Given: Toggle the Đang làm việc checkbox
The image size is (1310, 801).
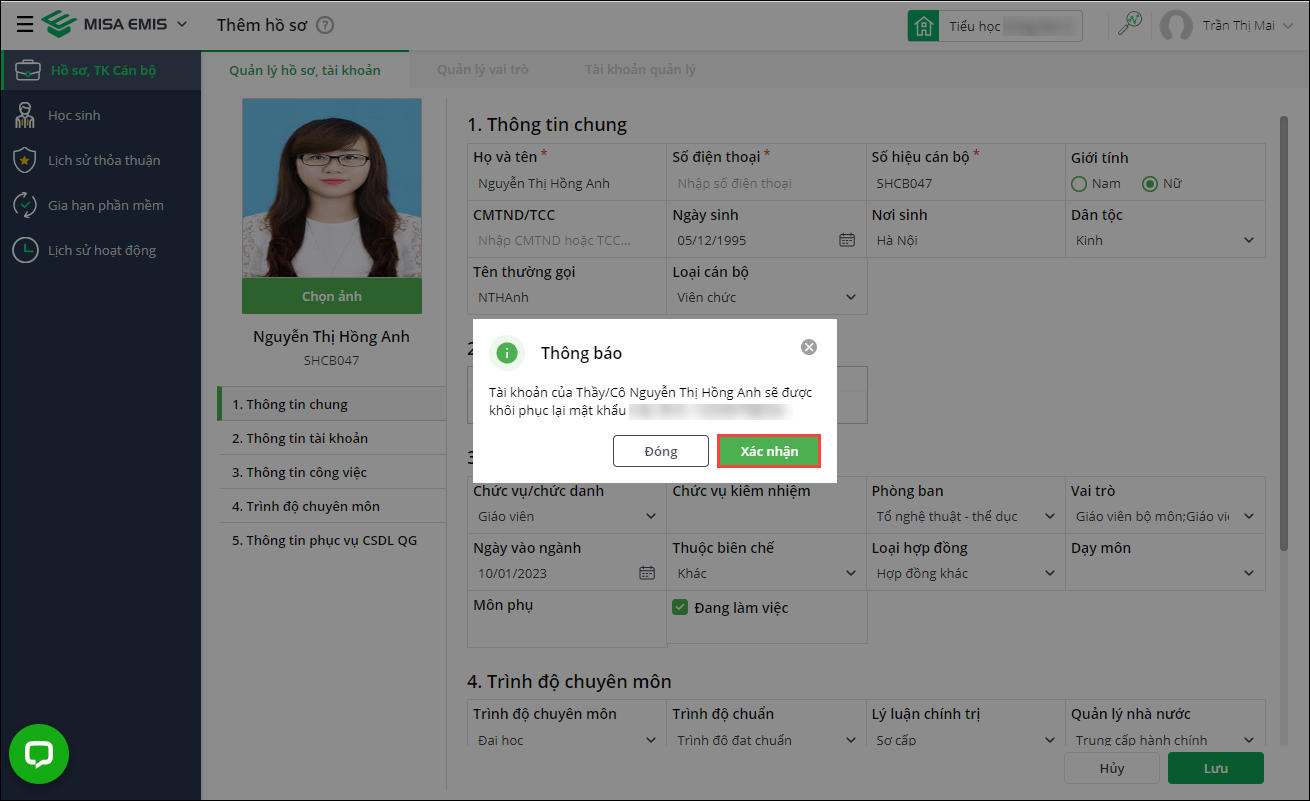Looking at the screenshot, I should pos(680,607).
